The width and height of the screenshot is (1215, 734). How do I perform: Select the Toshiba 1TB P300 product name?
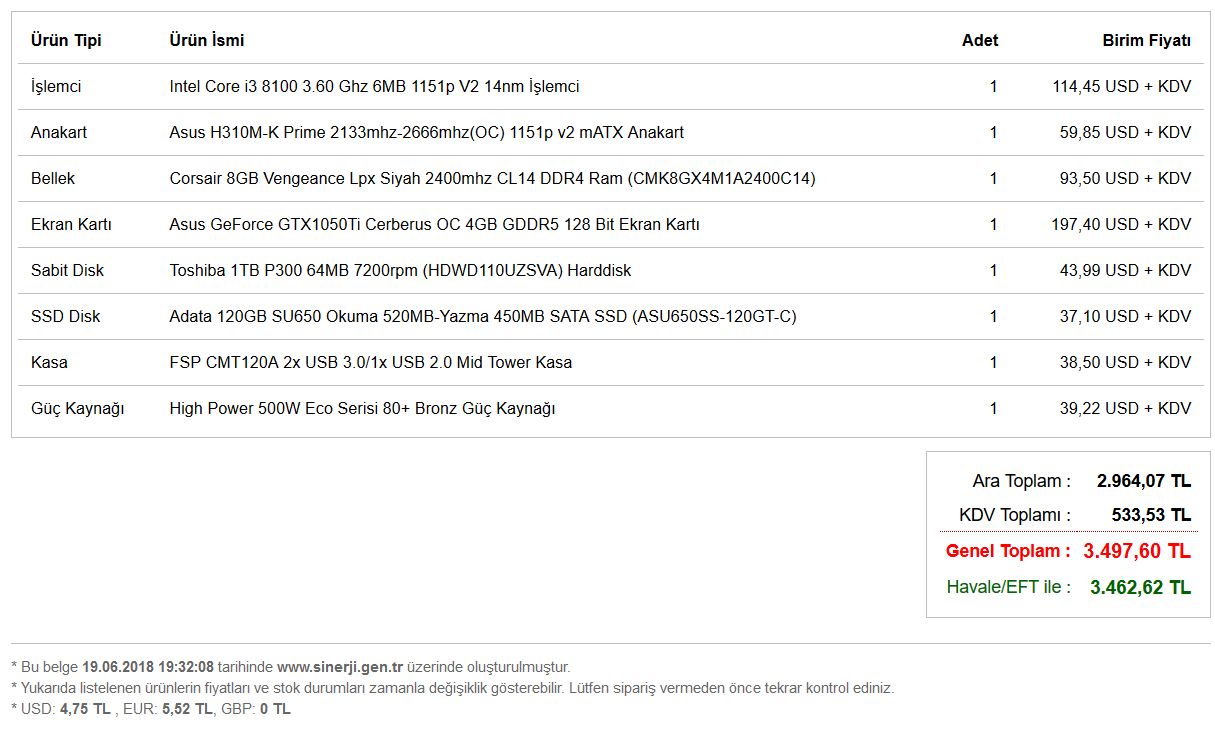tap(401, 271)
